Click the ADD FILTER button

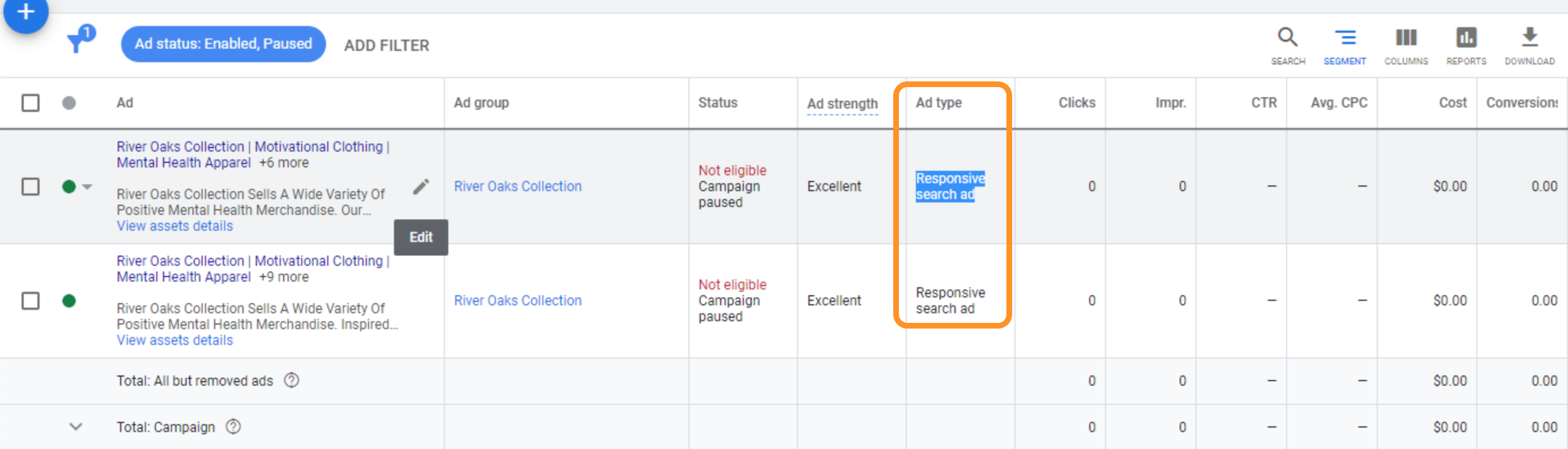coord(387,46)
